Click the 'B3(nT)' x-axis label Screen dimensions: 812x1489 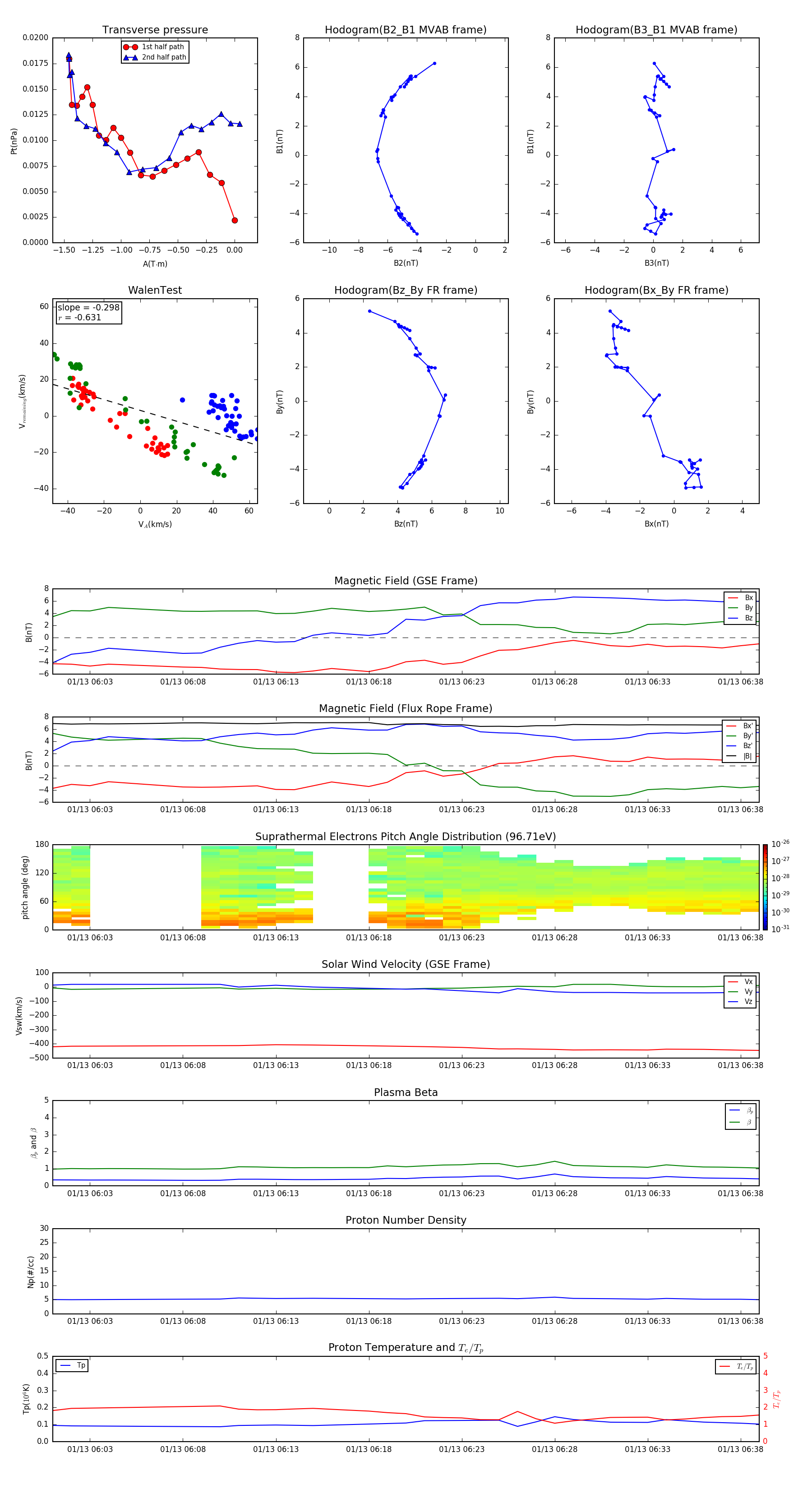656,263
